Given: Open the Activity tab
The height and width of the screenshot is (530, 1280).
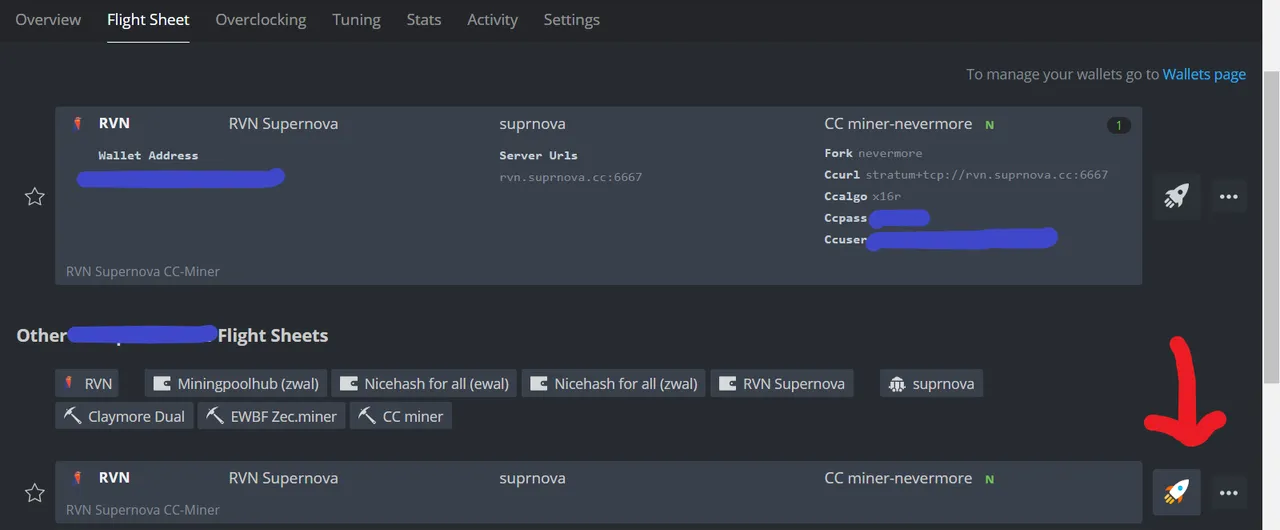Looking at the screenshot, I should [492, 19].
